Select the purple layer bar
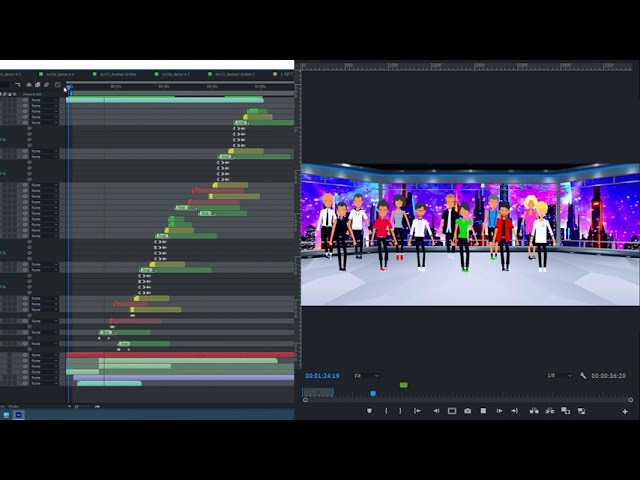 pos(184,378)
